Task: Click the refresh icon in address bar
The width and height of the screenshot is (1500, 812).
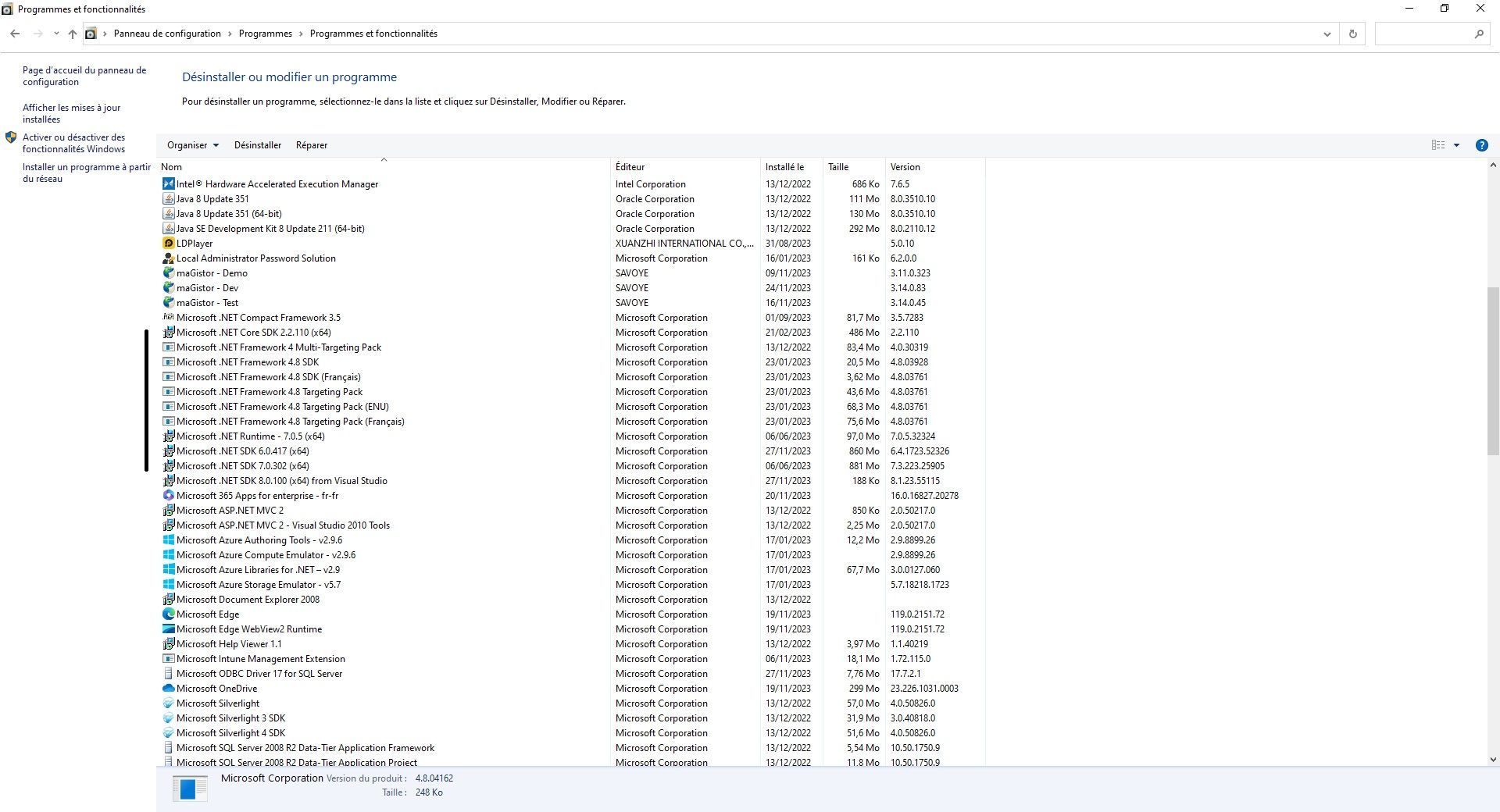Action: (x=1352, y=34)
